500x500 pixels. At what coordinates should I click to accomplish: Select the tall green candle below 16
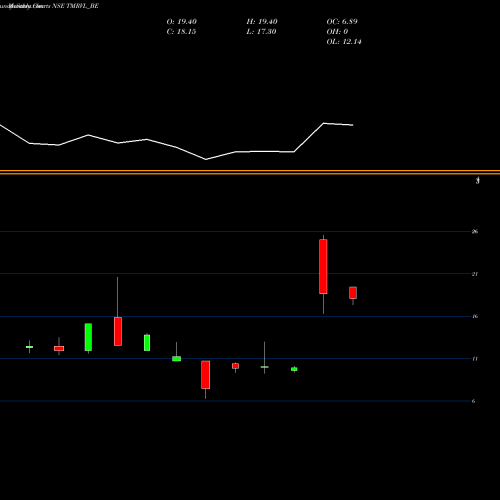coord(88,337)
